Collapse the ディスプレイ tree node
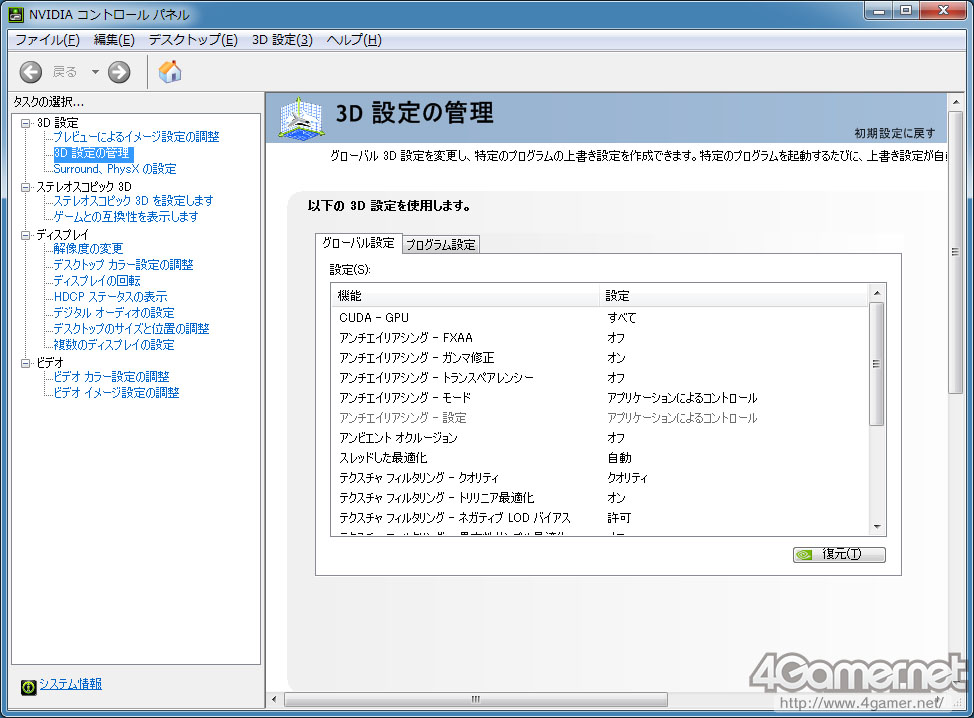 coord(25,235)
